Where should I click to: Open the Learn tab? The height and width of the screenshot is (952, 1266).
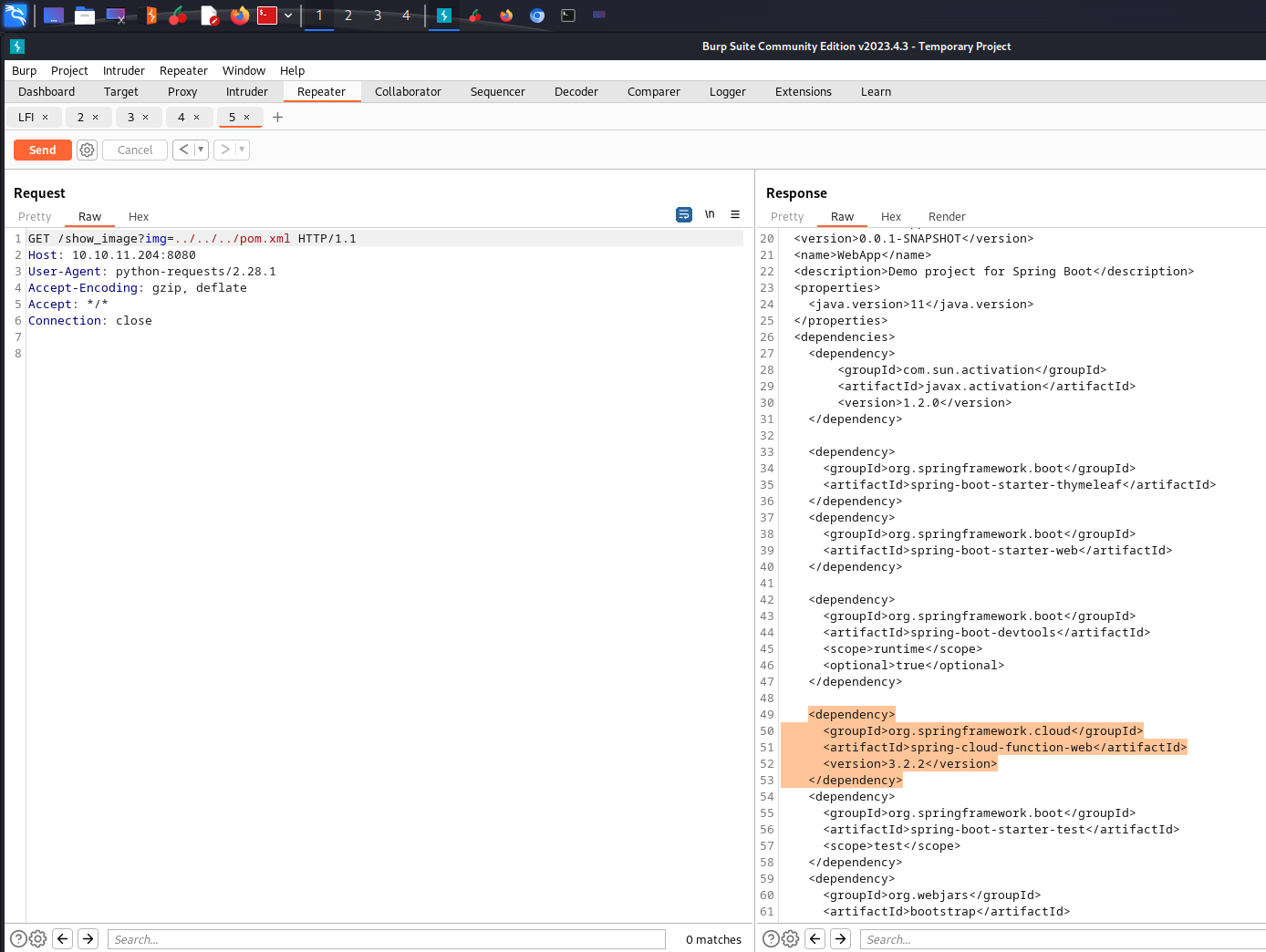[x=877, y=92]
